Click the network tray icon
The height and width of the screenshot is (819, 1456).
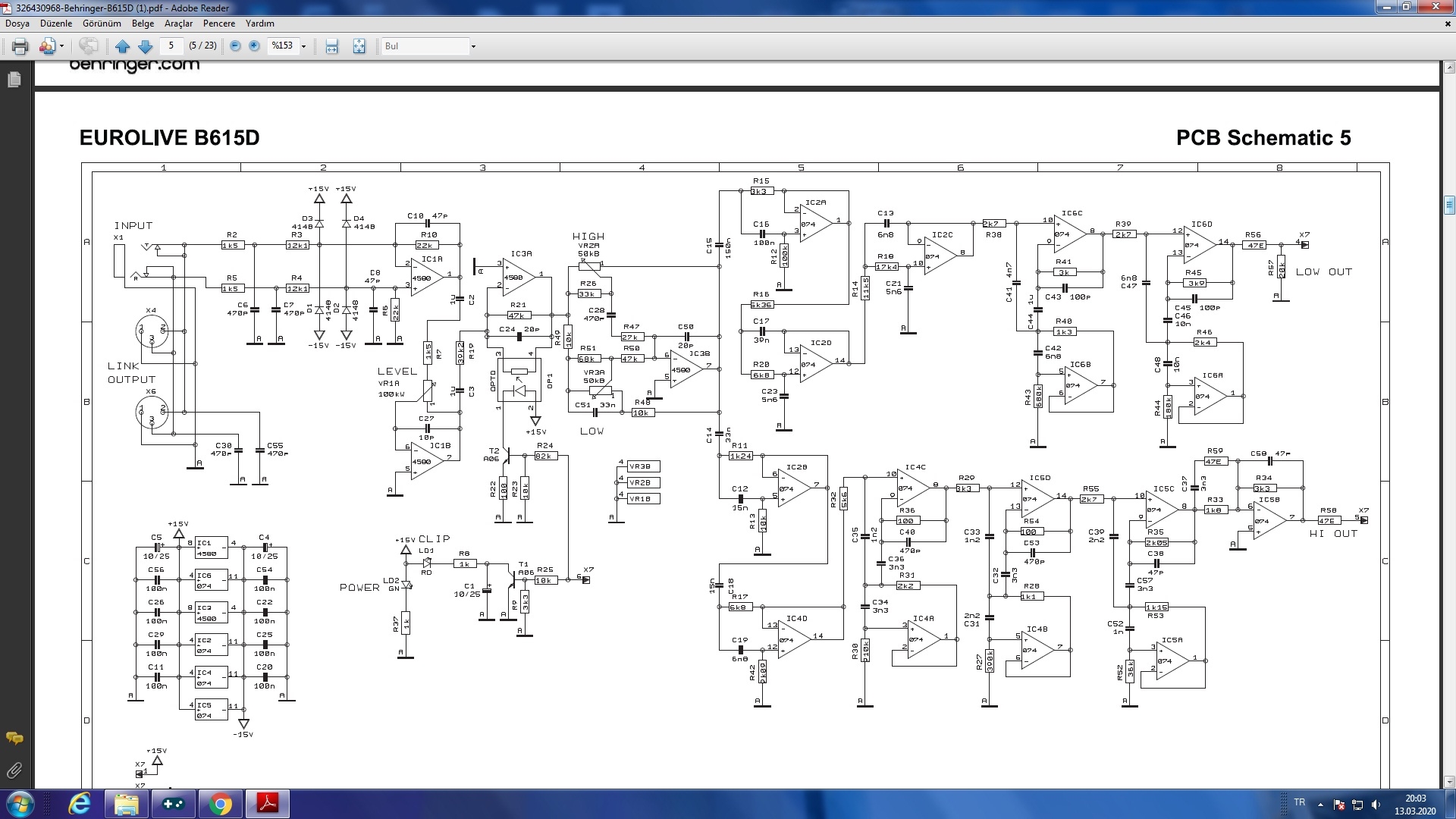pos(1357,805)
